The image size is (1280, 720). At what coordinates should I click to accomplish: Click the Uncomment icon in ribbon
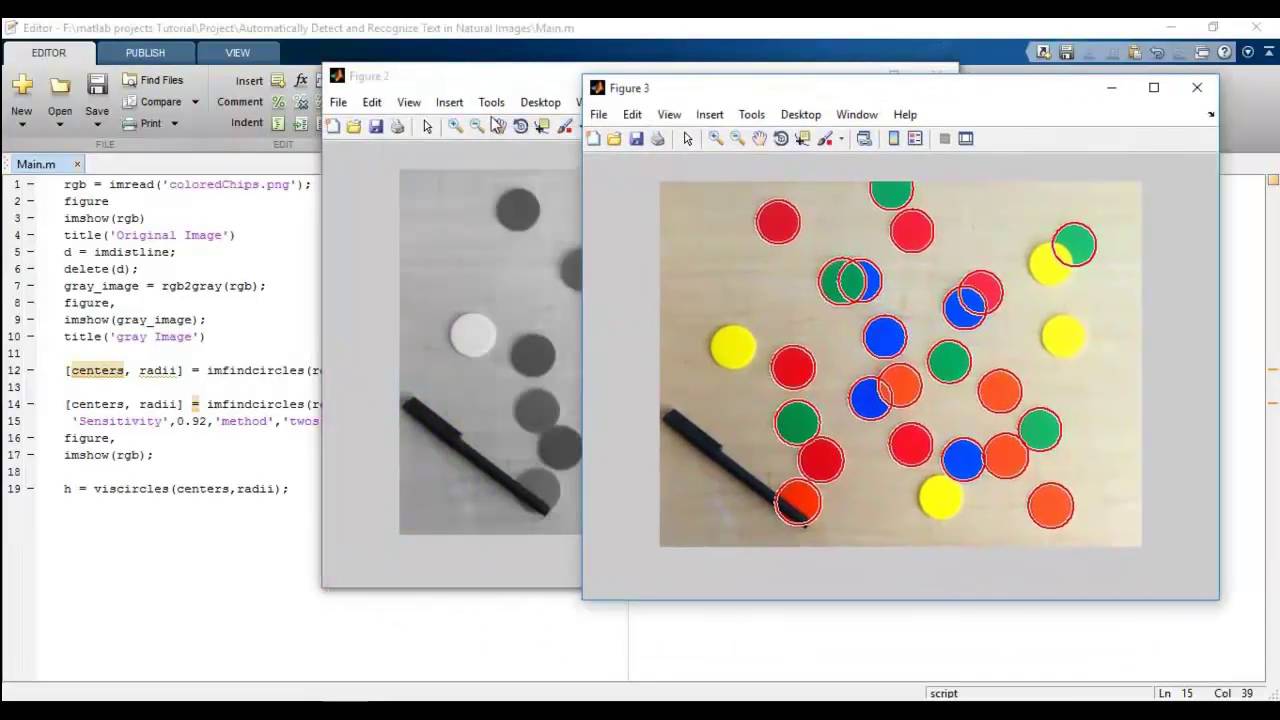pyautogui.click(x=301, y=102)
